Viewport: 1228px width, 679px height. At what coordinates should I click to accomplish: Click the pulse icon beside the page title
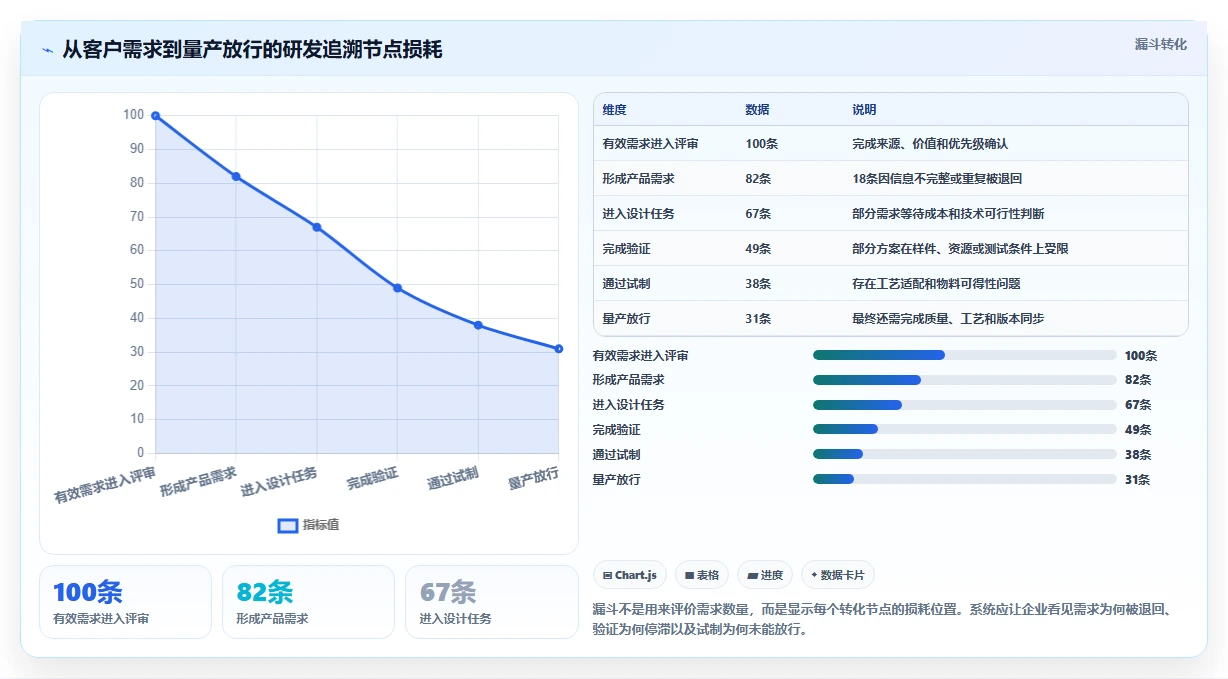[47, 50]
